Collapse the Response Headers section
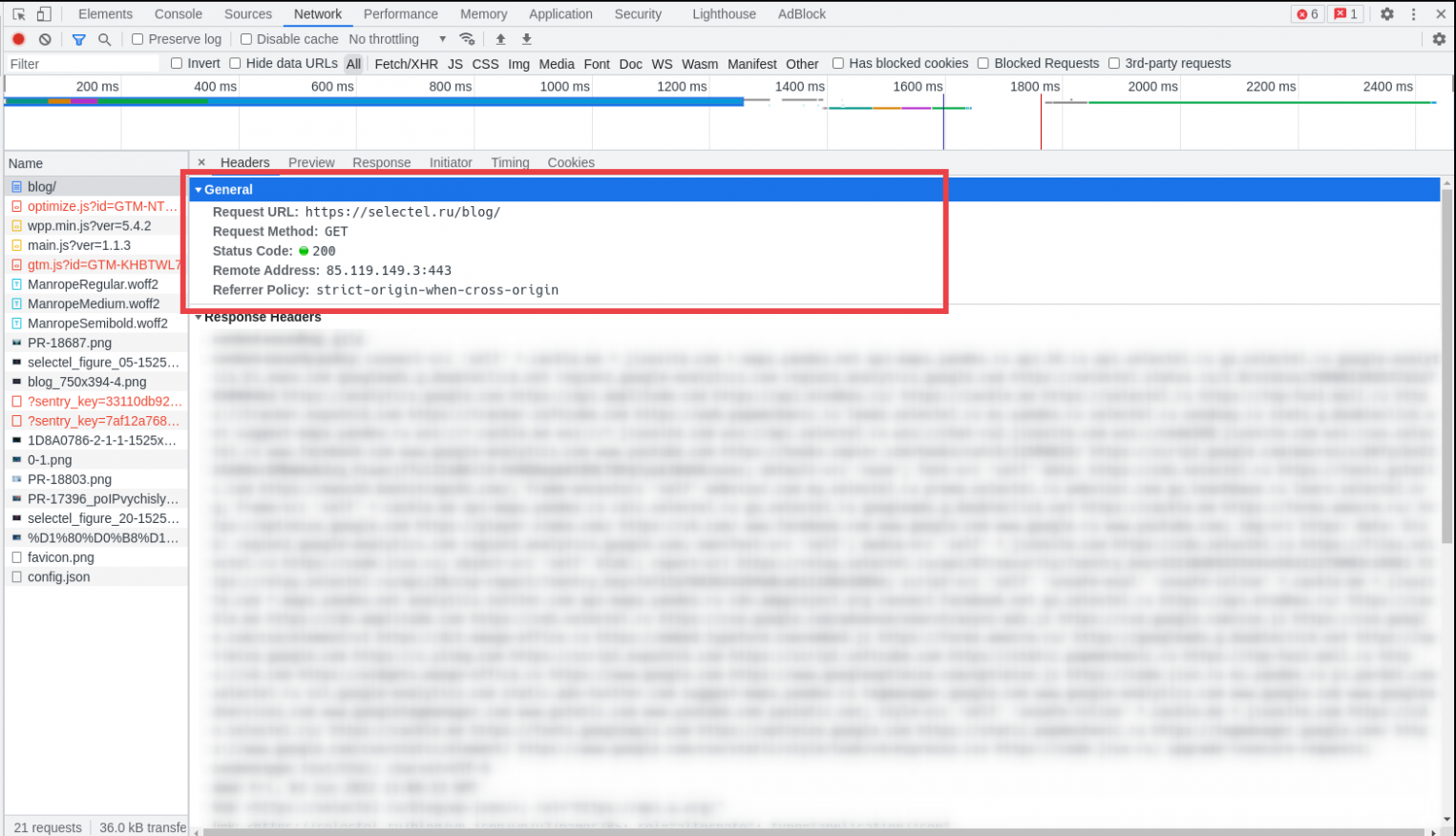Image resolution: width=1456 pixels, height=836 pixels. (199, 317)
